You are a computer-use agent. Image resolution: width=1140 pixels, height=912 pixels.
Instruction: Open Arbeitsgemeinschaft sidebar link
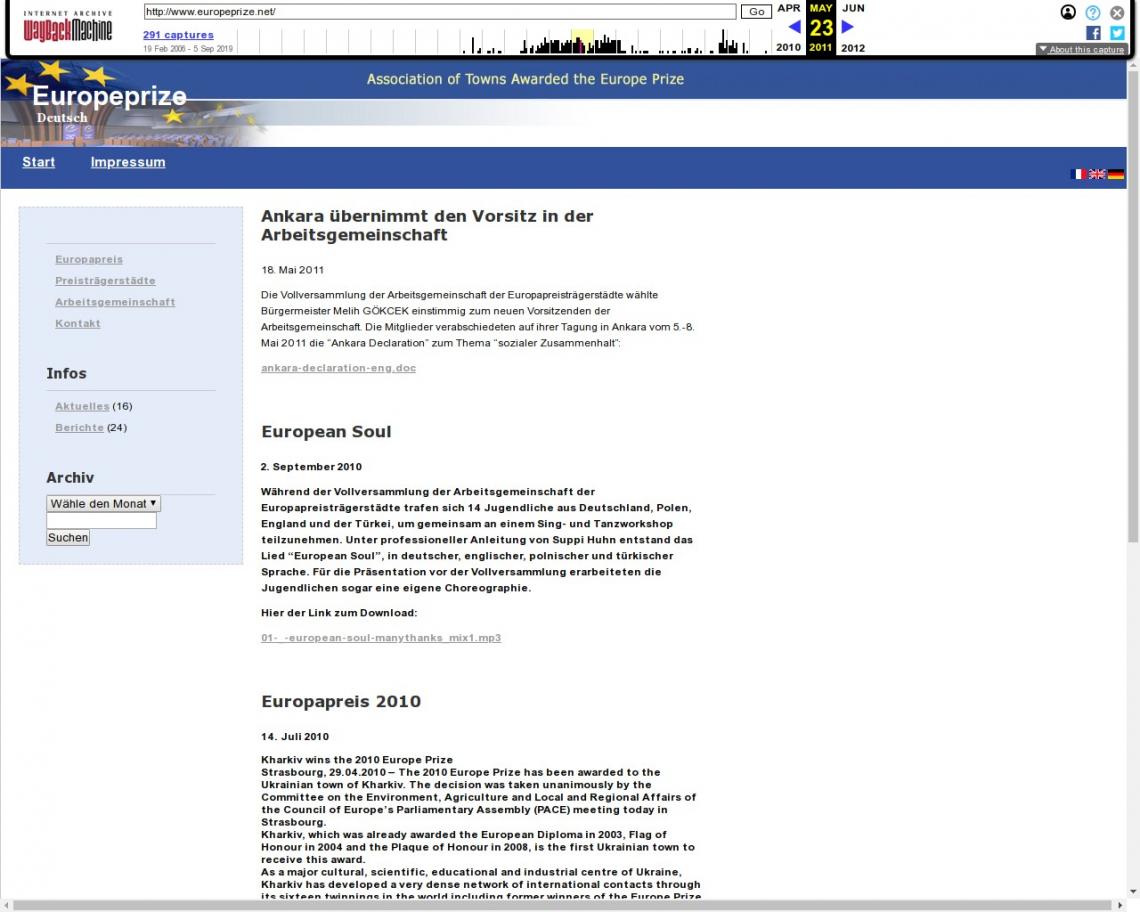[115, 302]
